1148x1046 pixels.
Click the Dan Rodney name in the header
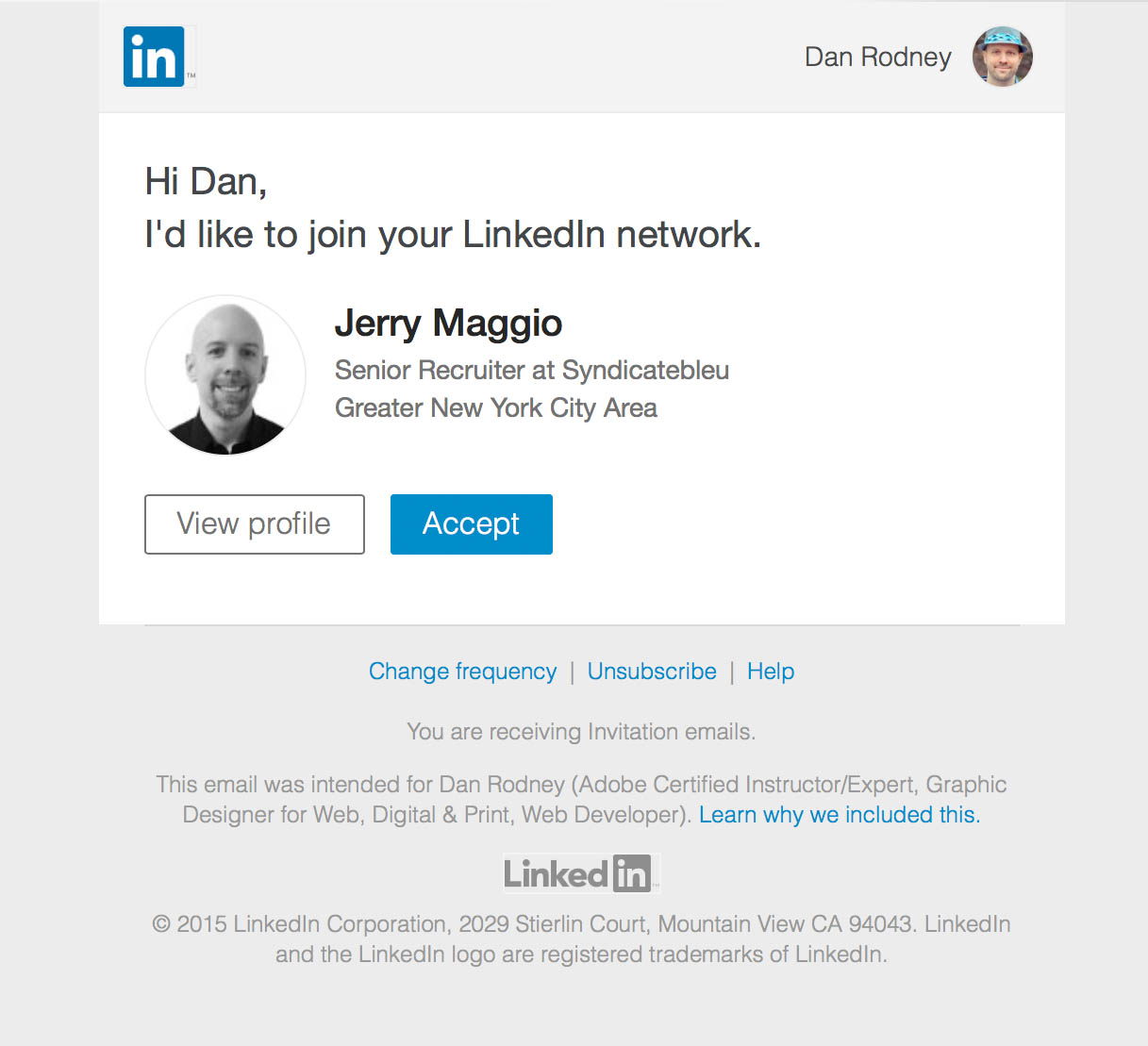click(877, 58)
